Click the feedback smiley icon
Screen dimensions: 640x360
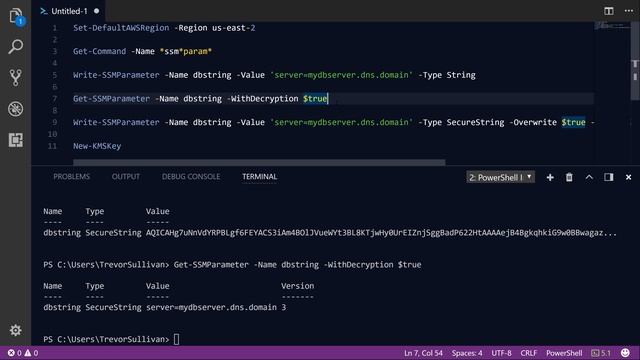(x=625, y=353)
